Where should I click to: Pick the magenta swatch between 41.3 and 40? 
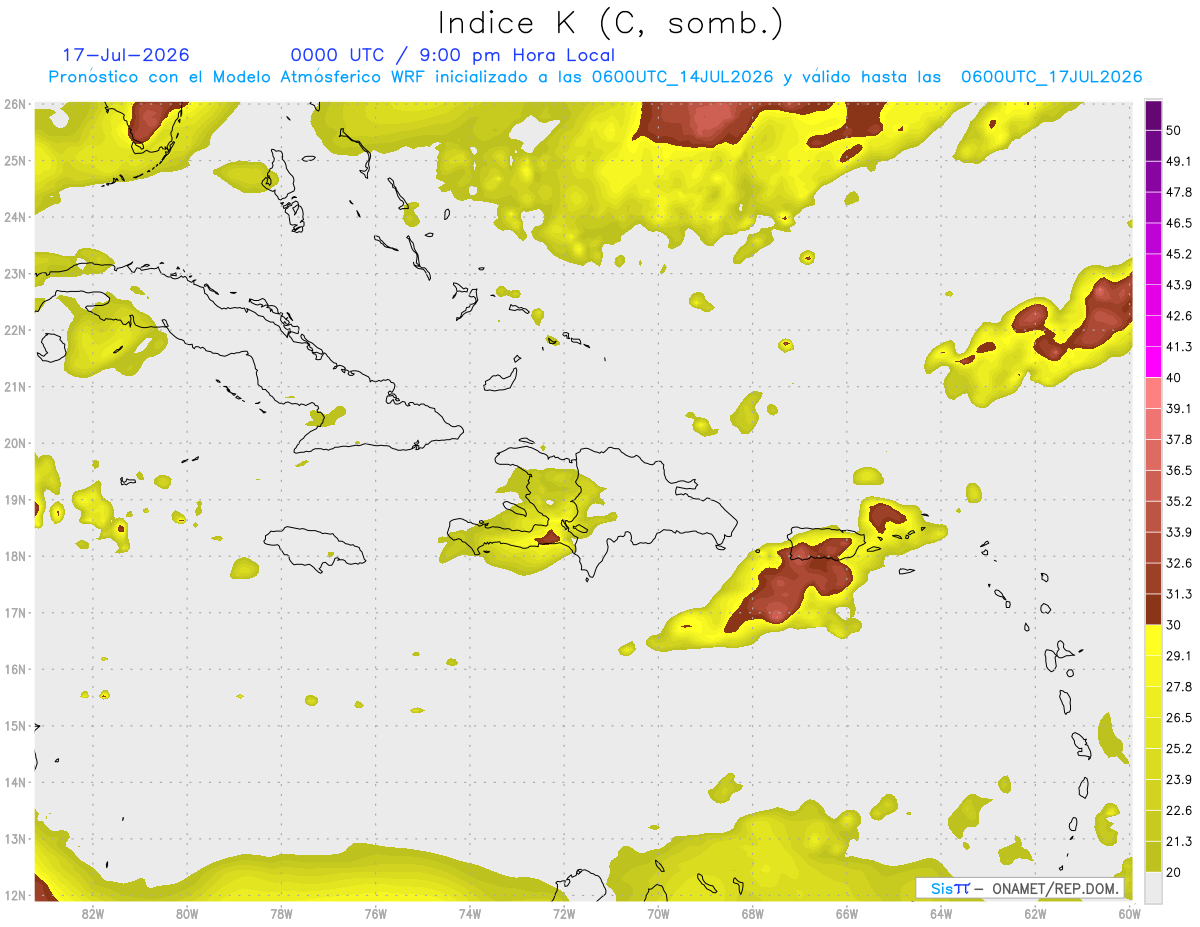pos(1153,362)
